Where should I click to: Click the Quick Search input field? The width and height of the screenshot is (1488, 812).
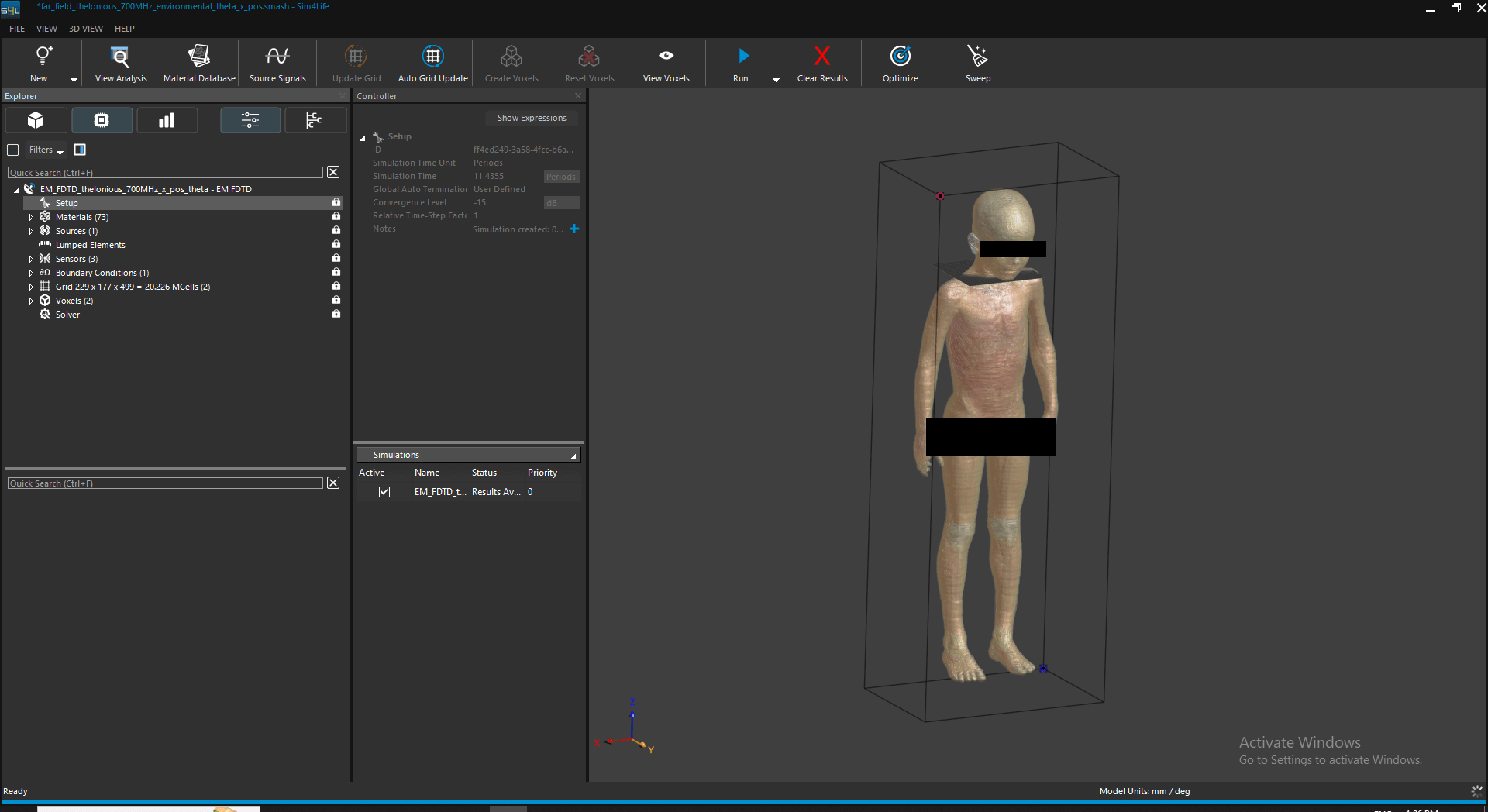click(x=164, y=172)
